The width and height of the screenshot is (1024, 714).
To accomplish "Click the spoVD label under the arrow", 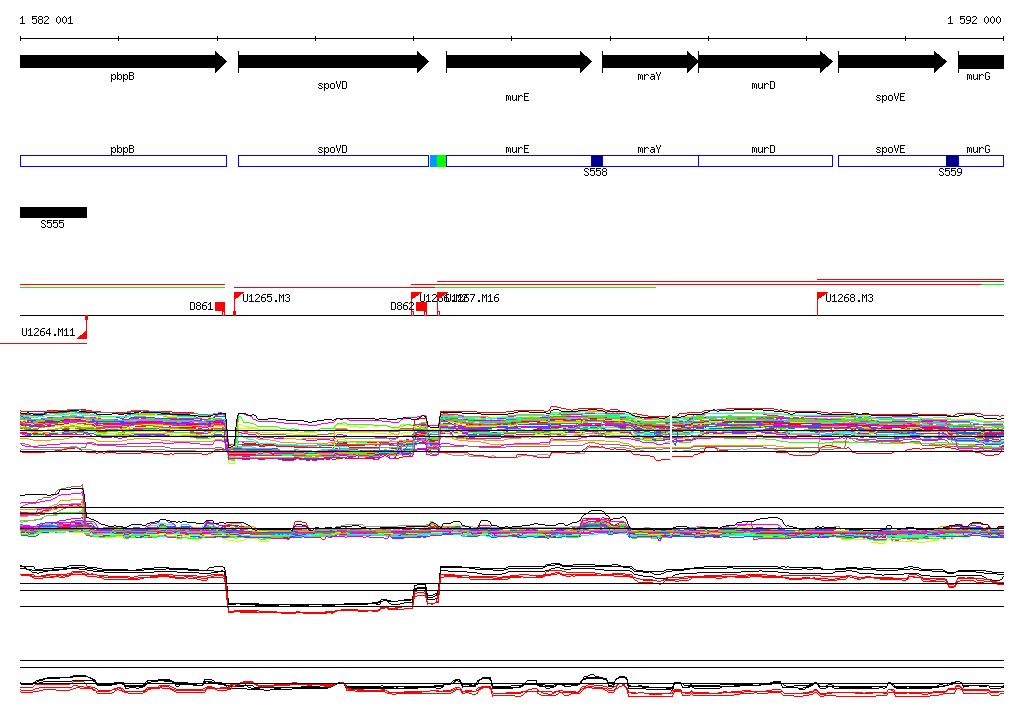I will [x=332, y=86].
